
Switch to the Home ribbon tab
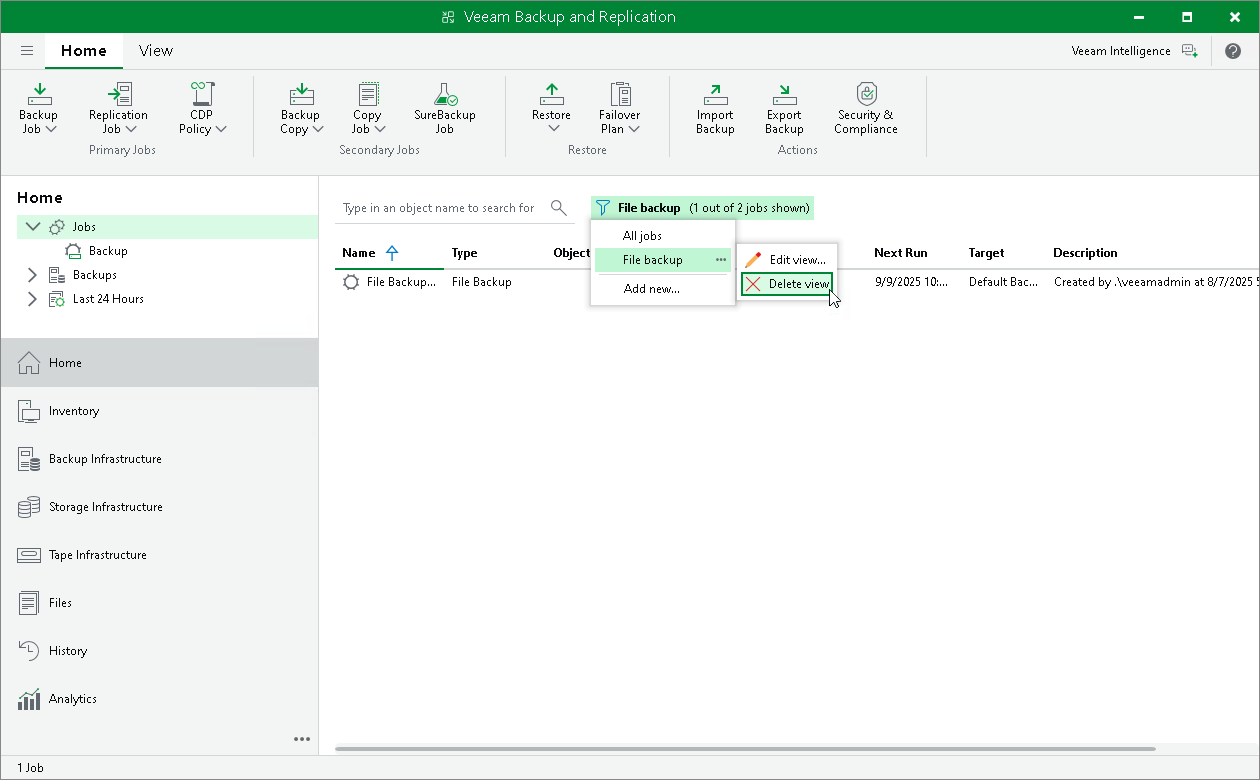point(84,51)
